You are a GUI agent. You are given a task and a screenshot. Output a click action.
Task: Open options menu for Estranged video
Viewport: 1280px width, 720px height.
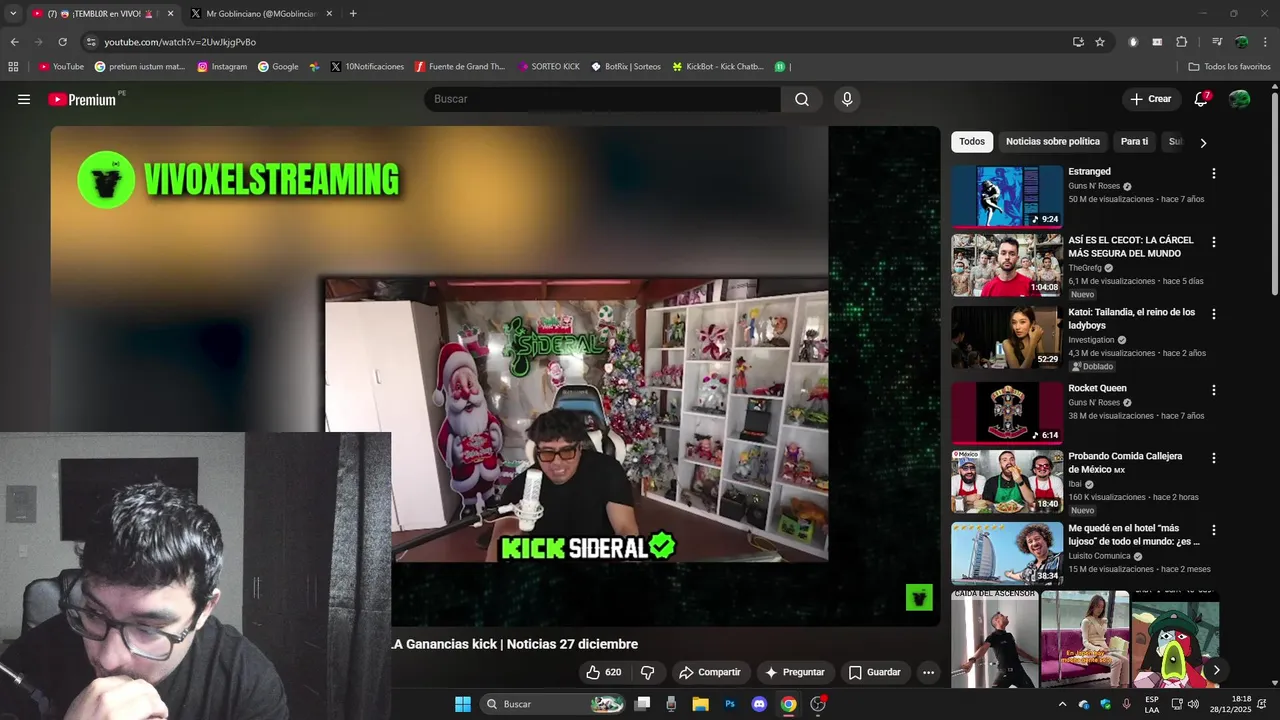[x=1214, y=173]
